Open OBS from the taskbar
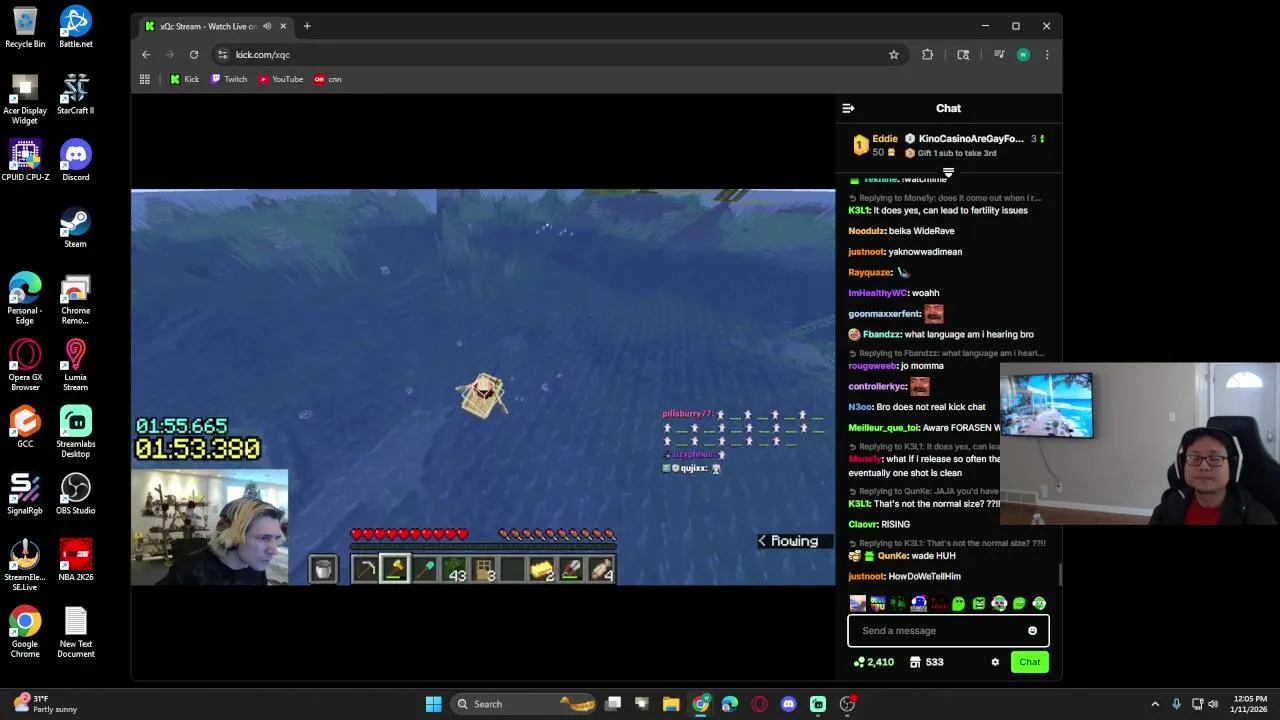Screen dimensions: 1280x720 (x=847, y=704)
